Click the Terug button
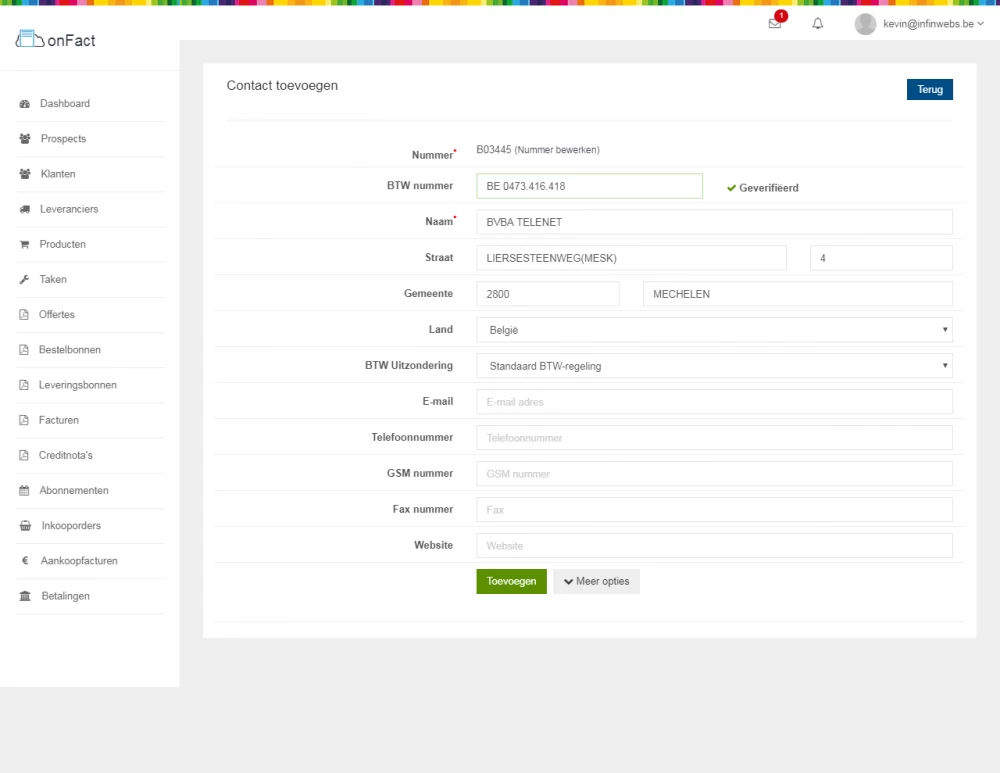The image size is (1000, 773). click(x=929, y=90)
